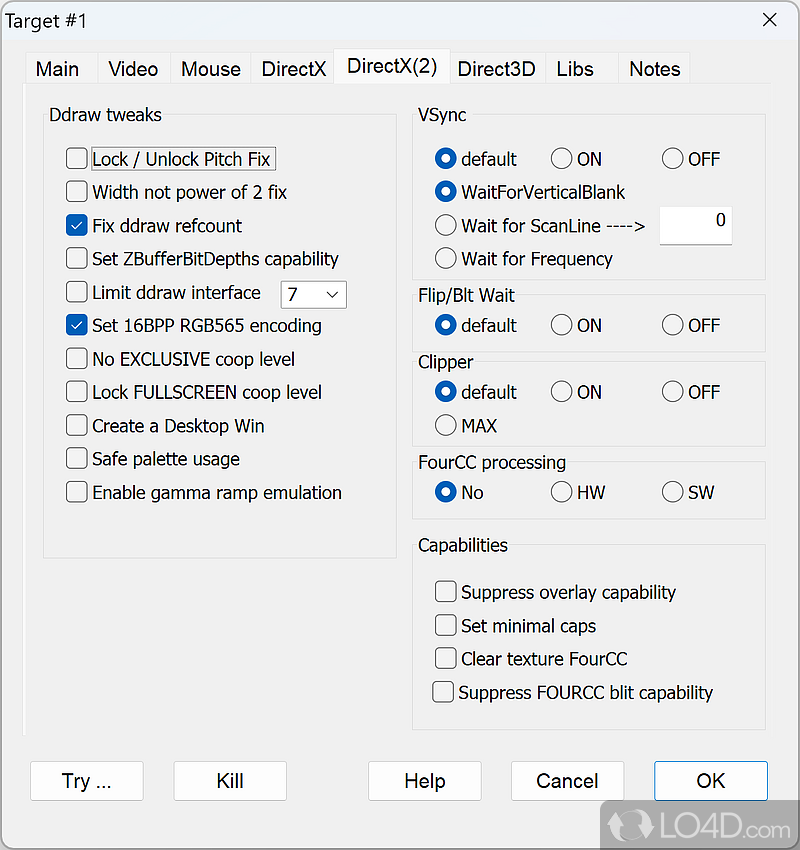Image resolution: width=800 pixels, height=850 pixels.
Task: Switch to the Libs tab
Action: (x=575, y=69)
